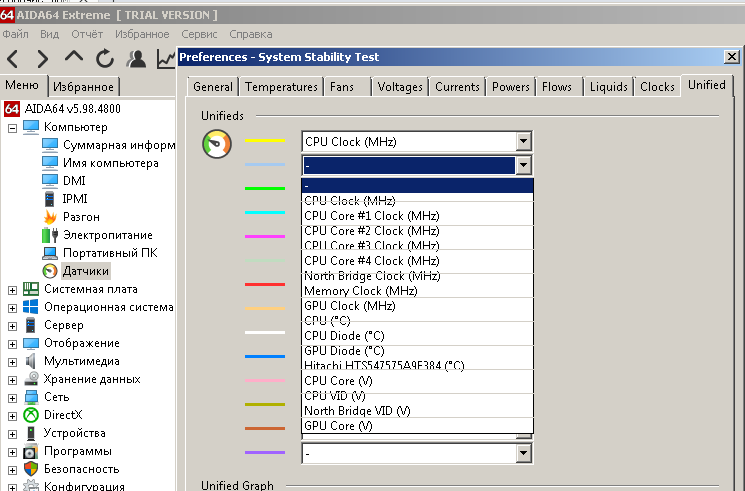
Task: Click the Портативный ПК laptop icon
Action: pos(50,253)
